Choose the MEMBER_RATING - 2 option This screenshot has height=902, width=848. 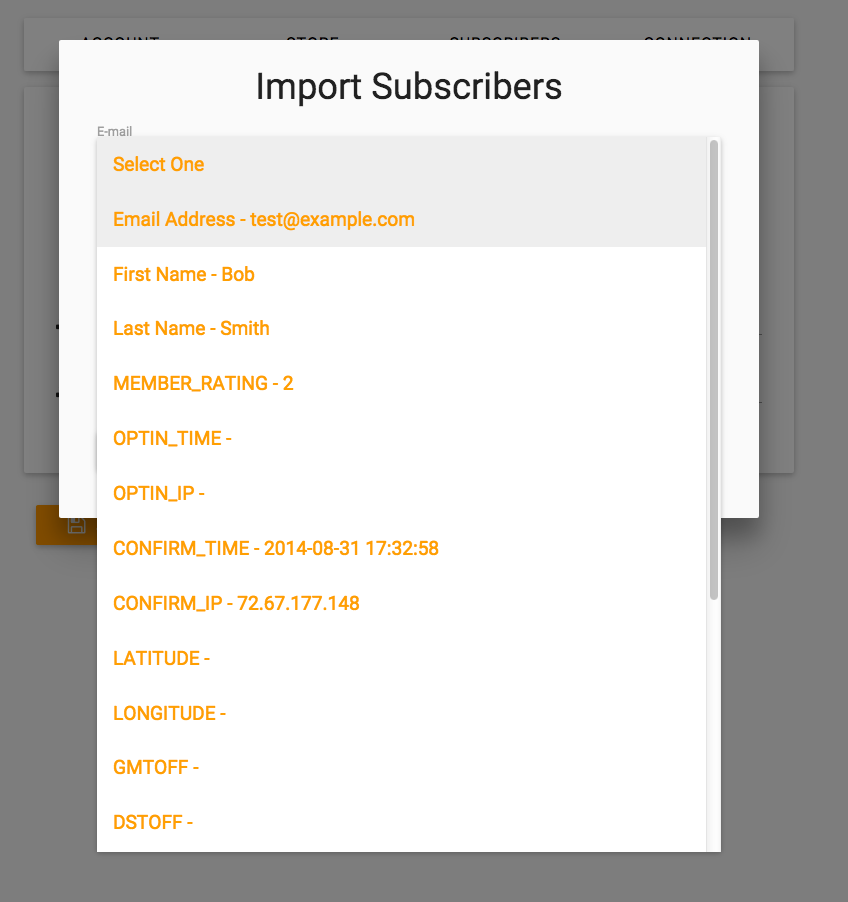tap(203, 383)
